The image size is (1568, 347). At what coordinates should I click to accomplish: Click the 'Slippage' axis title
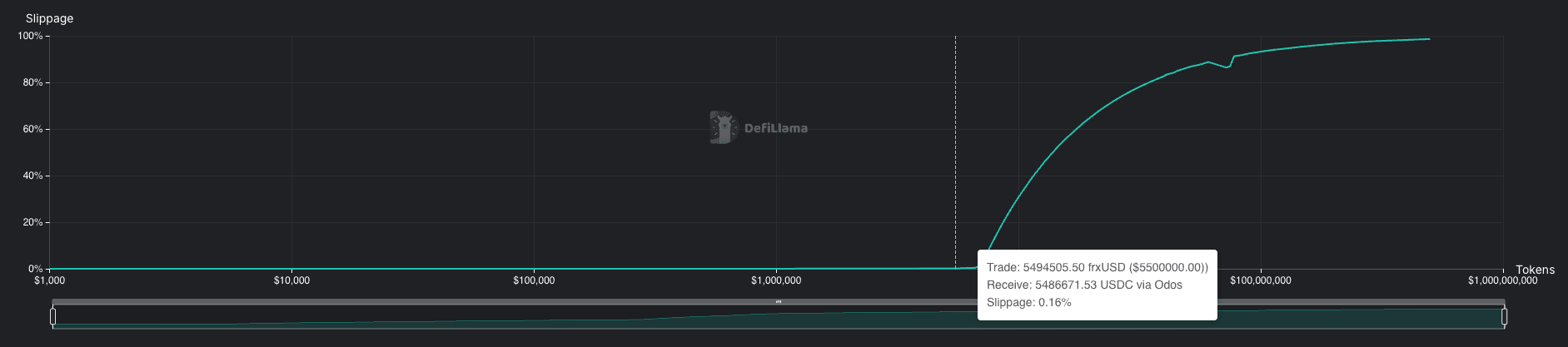click(49, 18)
